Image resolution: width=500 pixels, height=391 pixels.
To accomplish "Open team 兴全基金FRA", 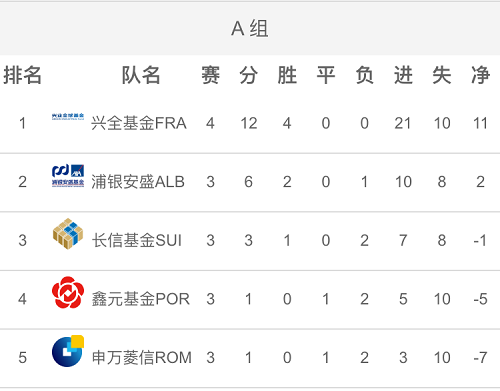I will tap(139, 123).
